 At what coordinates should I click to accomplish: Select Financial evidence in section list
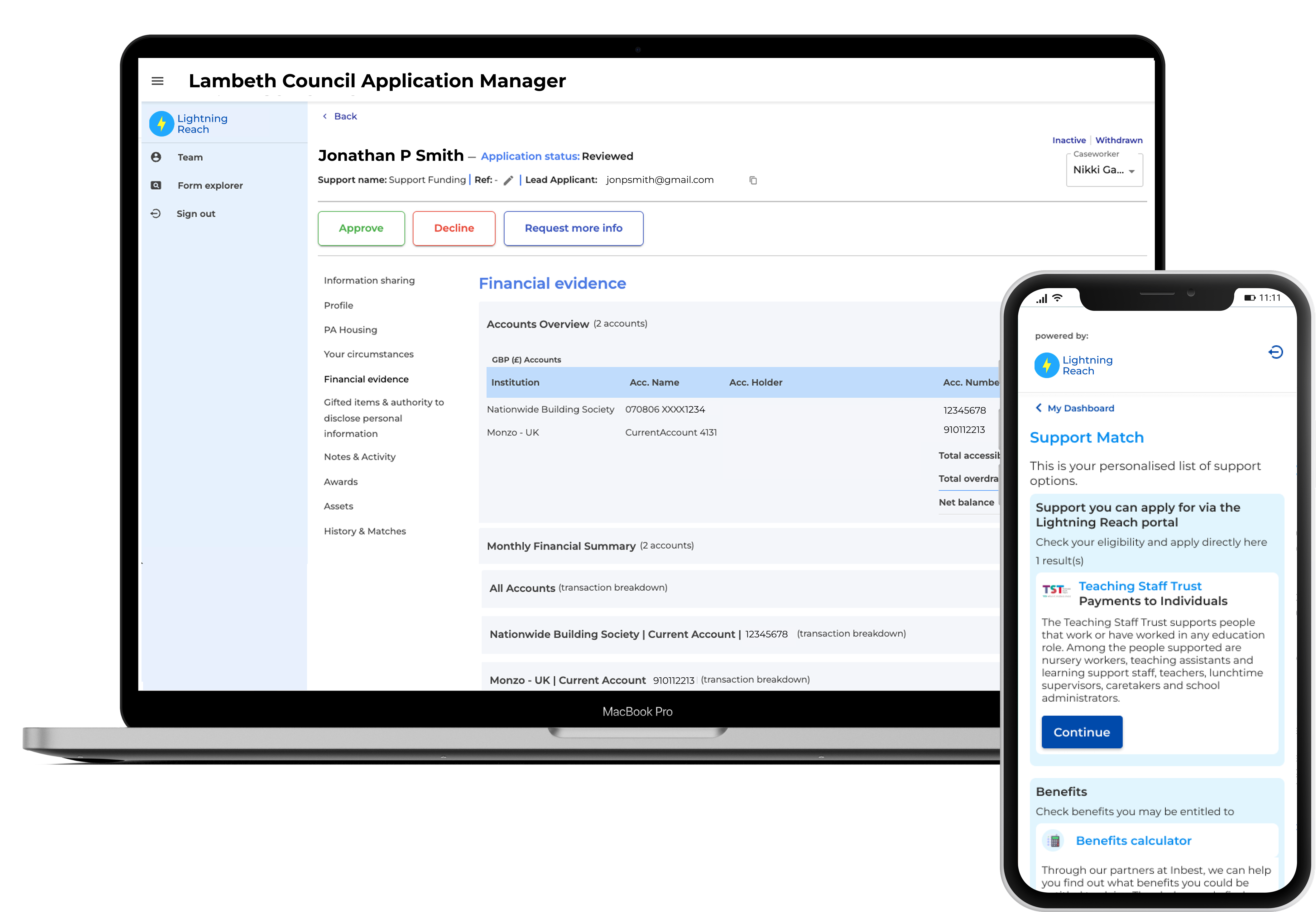366,379
